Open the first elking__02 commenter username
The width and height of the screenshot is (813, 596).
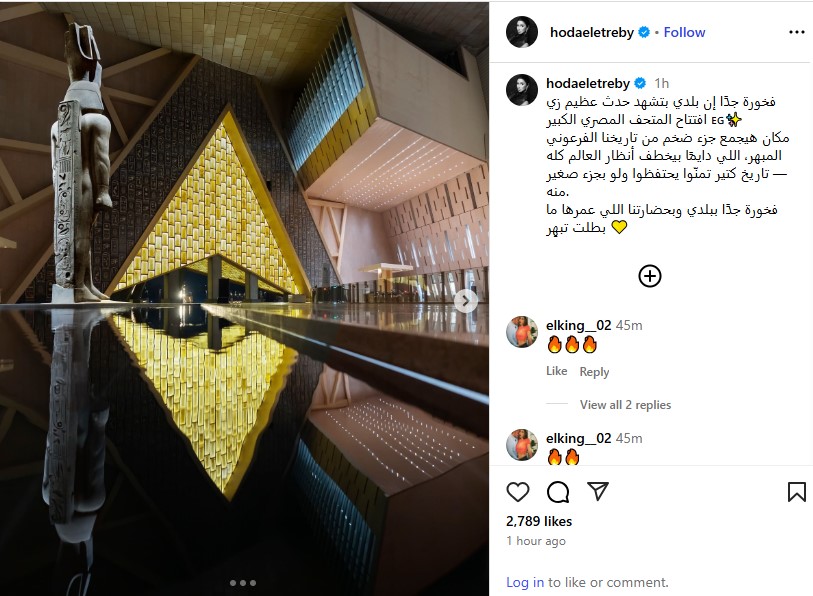click(x=579, y=325)
